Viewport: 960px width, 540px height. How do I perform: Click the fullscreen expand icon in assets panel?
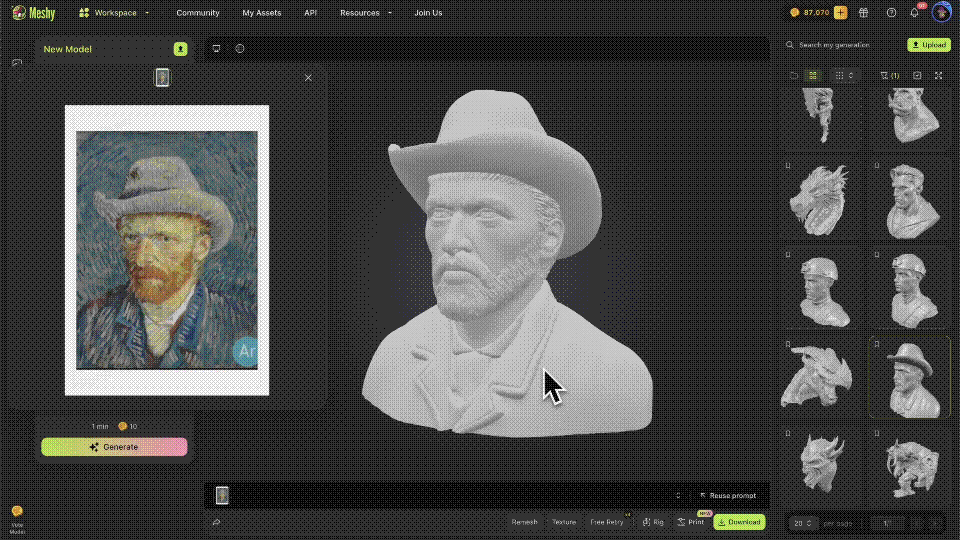coord(938,75)
